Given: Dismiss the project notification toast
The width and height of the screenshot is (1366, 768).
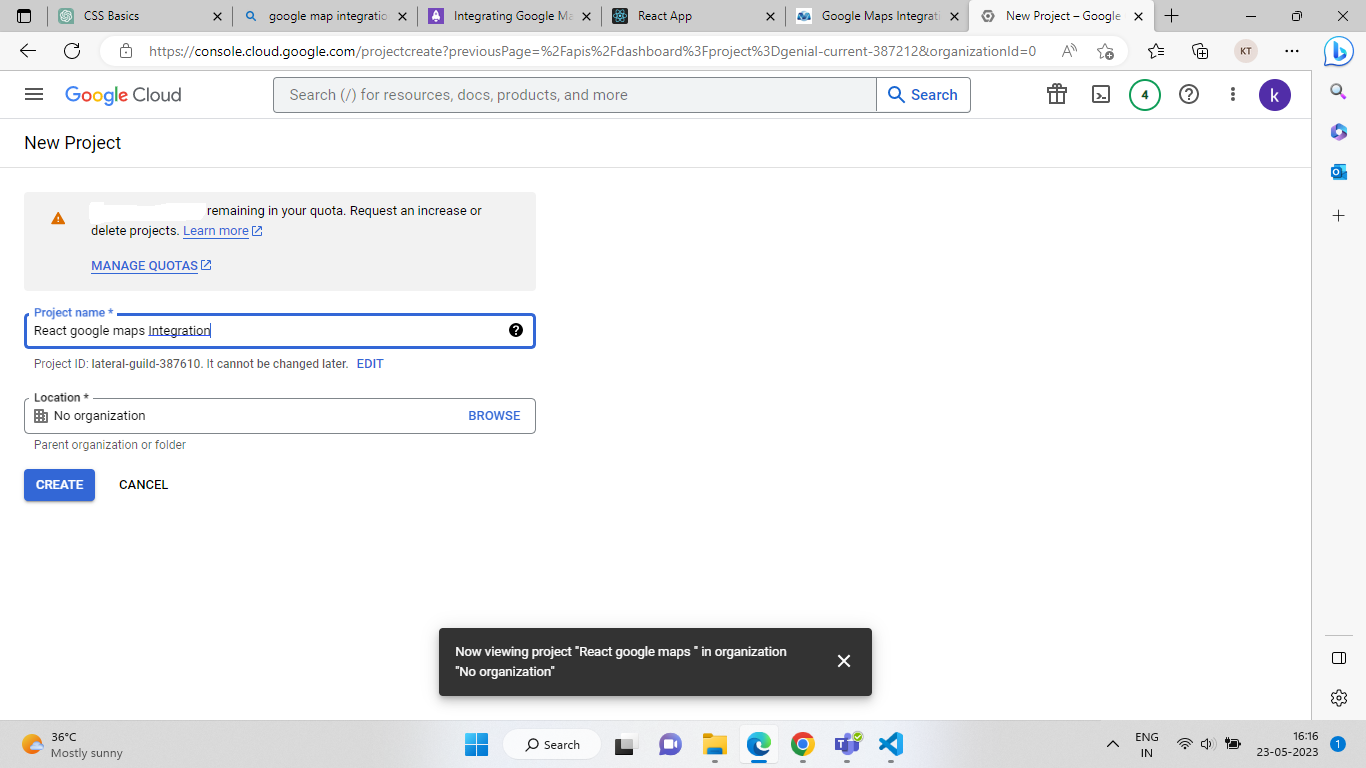Looking at the screenshot, I should 844,661.
